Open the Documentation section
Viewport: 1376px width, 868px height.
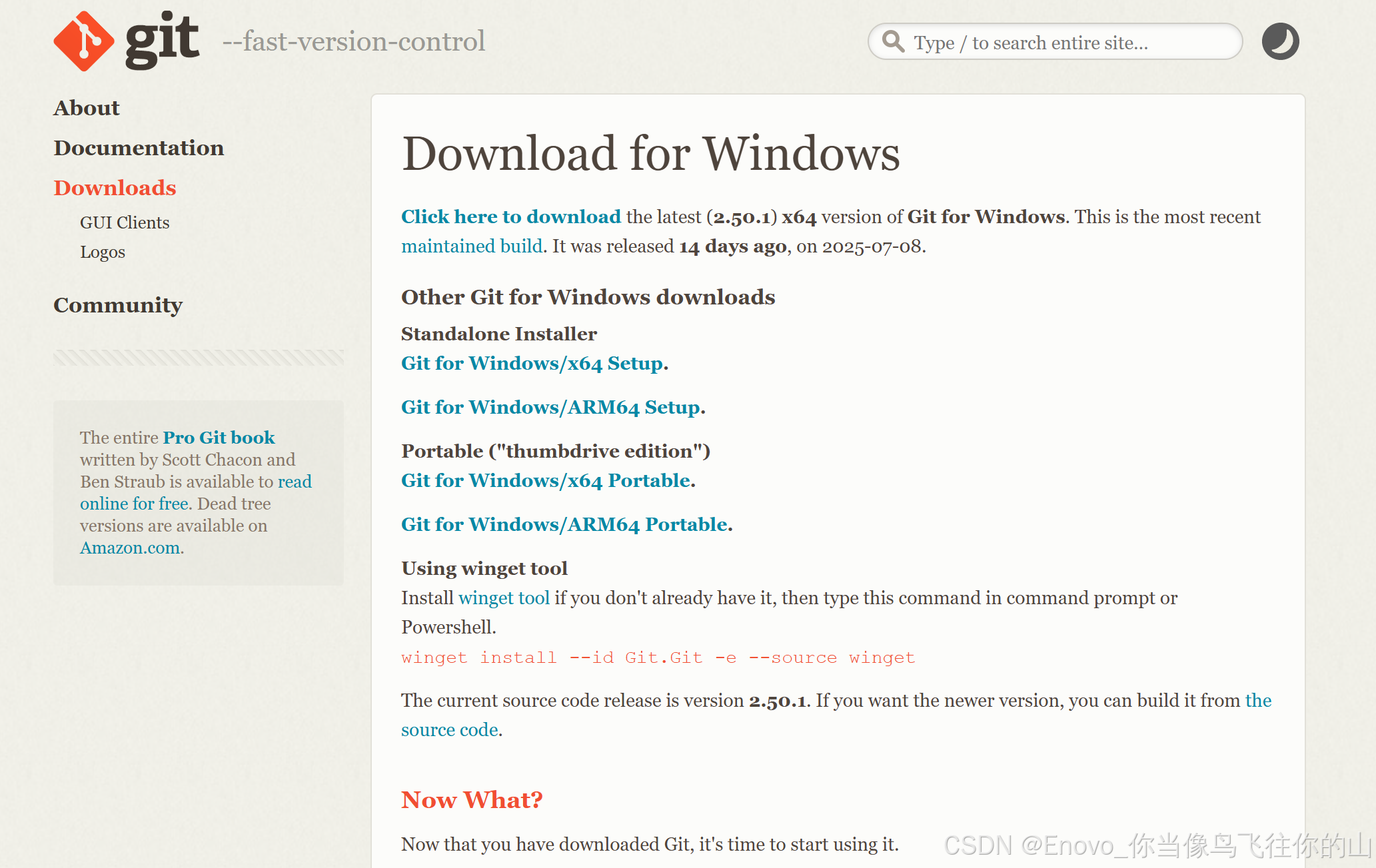[139, 148]
